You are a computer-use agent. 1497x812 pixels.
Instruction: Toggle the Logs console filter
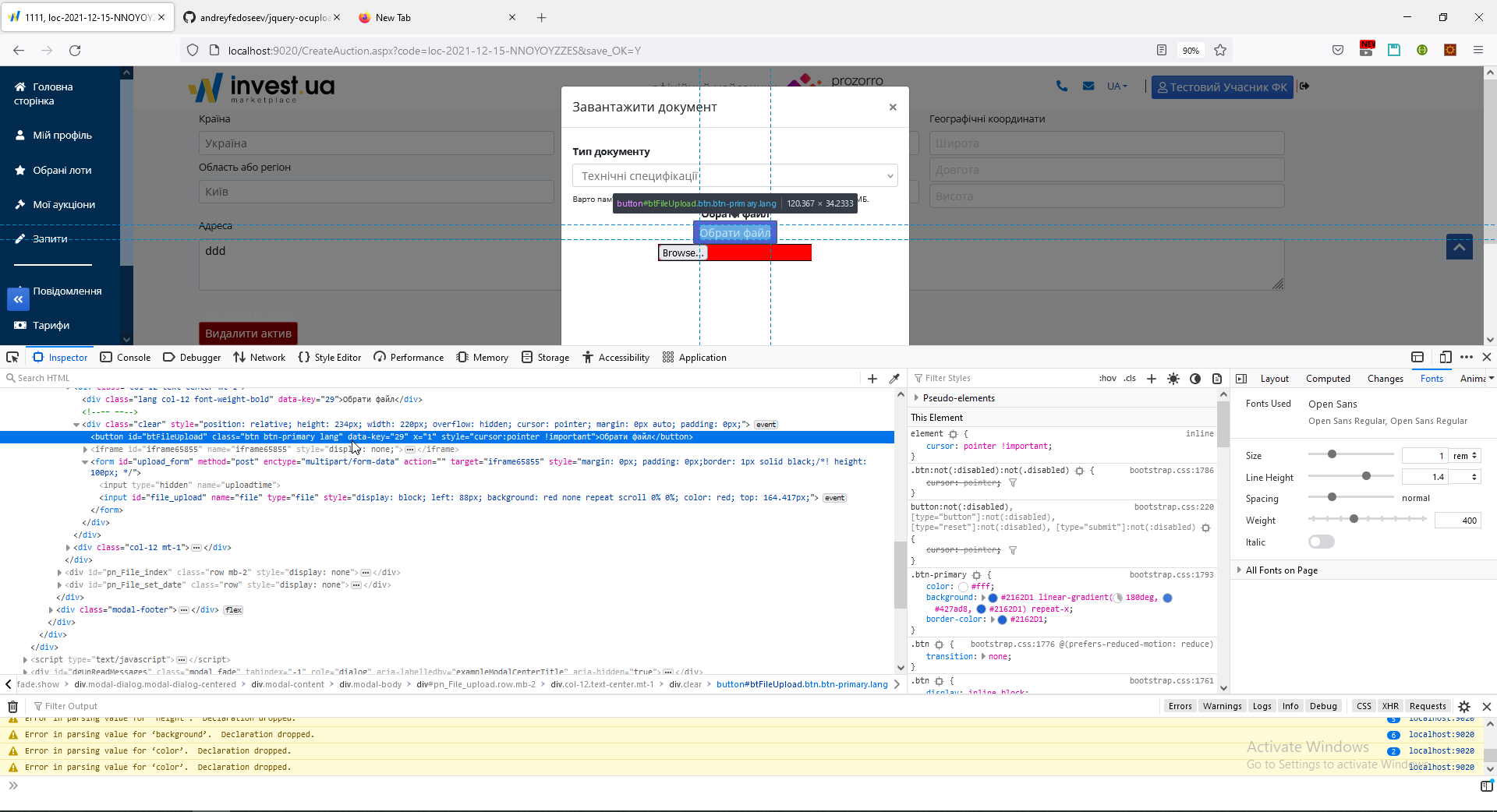click(x=1262, y=707)
